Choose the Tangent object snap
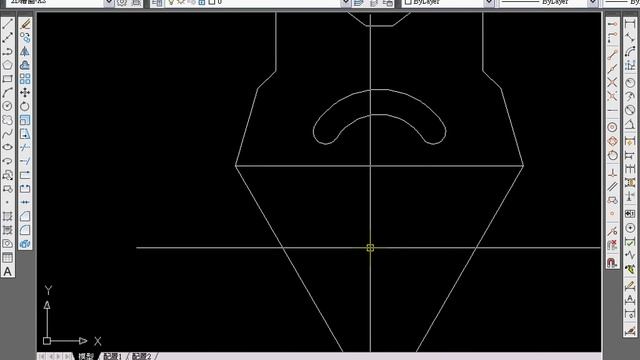Image resolution: width=640 pixels, height=360 pixels. [612, 155]
